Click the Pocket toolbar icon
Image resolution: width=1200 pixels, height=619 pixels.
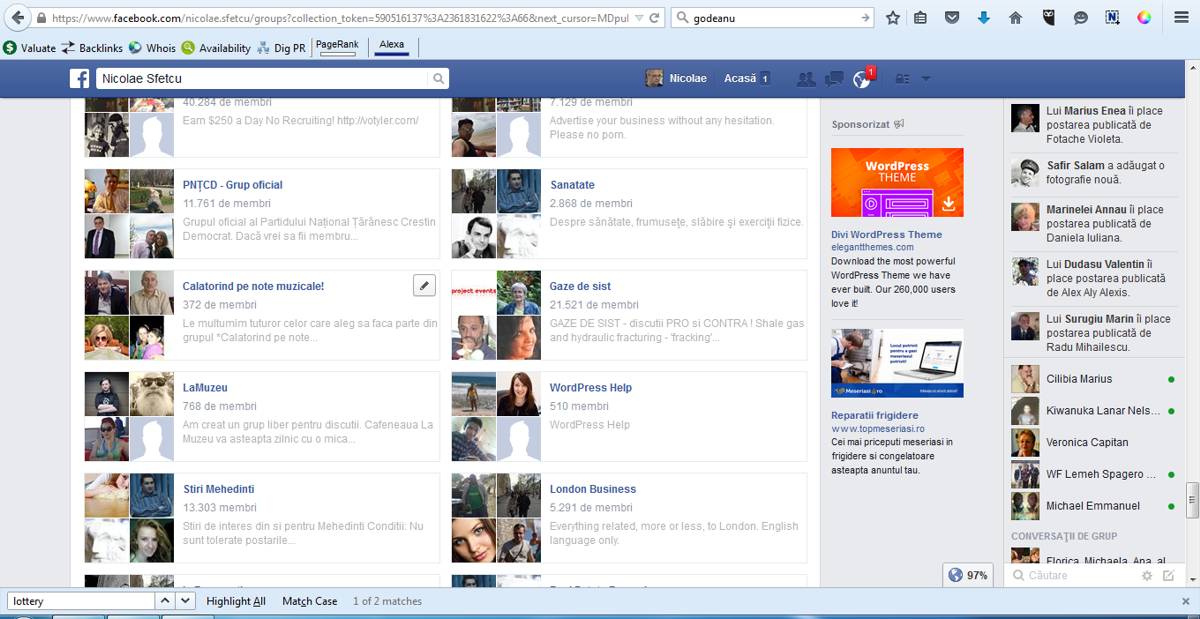click(x=952, y=18)
